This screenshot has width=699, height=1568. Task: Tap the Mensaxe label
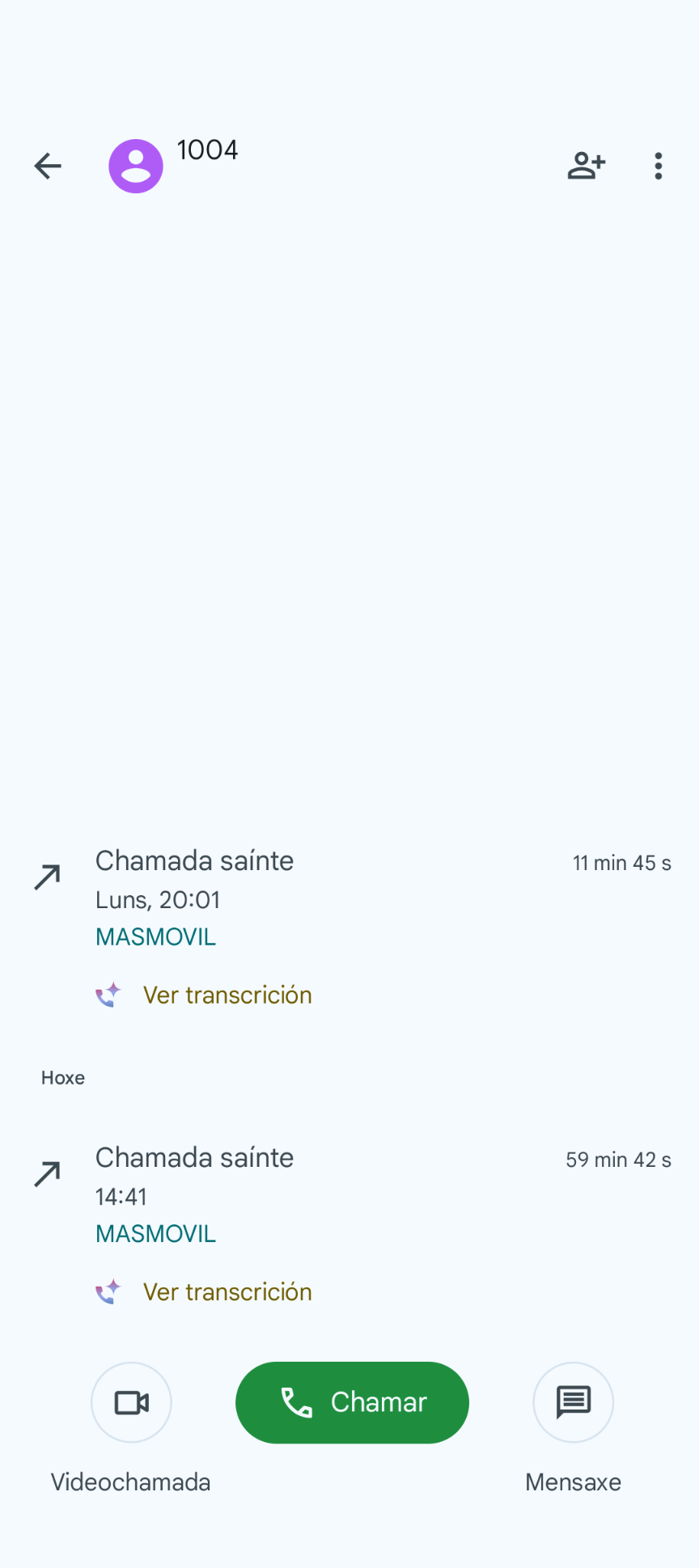tap(573, 1482)
